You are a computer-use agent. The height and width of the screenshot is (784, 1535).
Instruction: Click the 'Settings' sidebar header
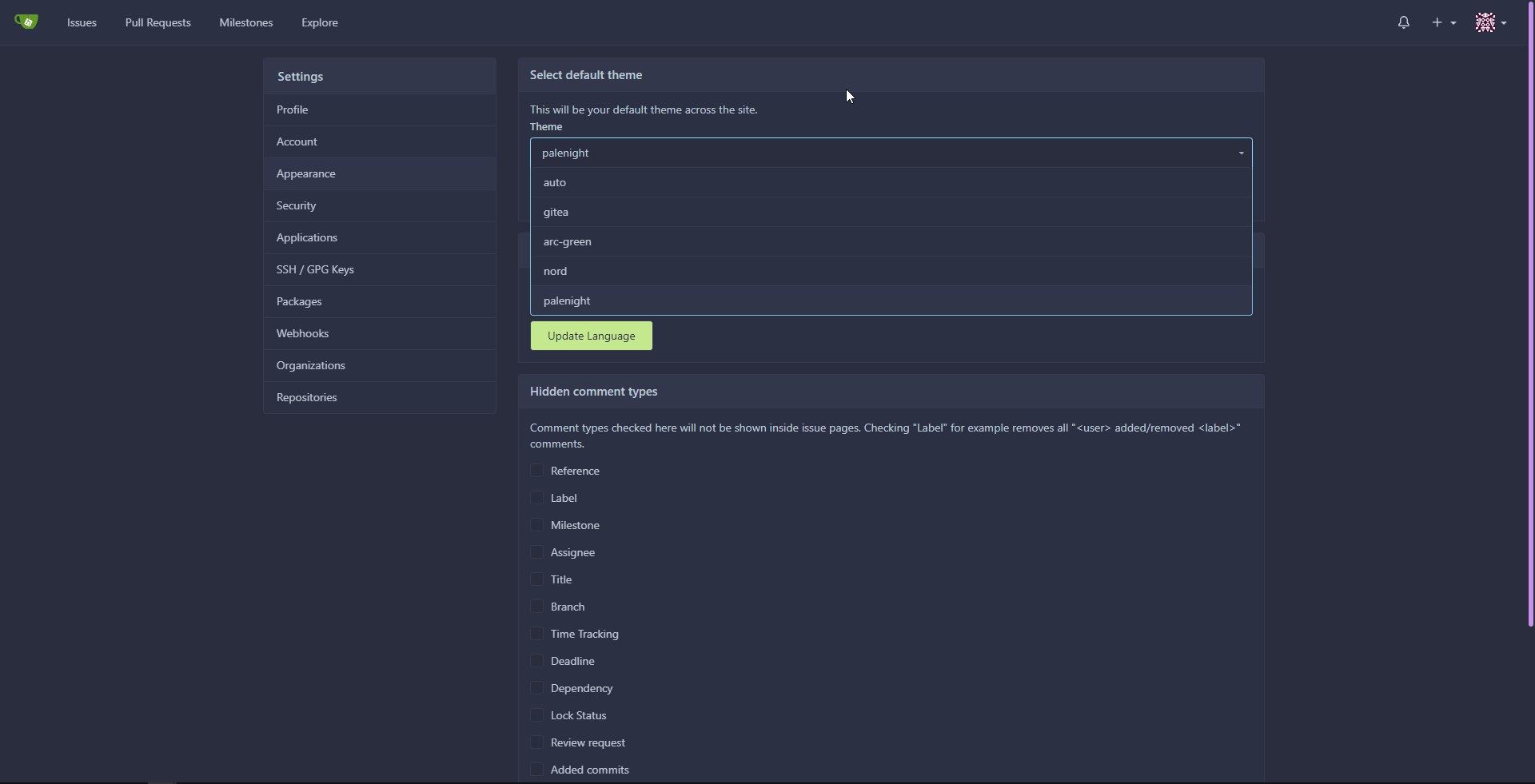tap(301, 77)
